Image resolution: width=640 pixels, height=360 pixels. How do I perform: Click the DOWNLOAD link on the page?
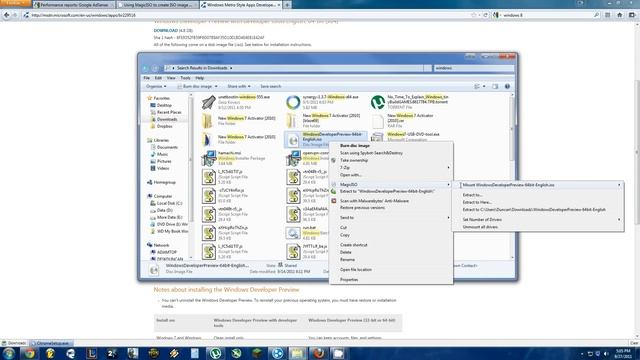tap(166, 31)
